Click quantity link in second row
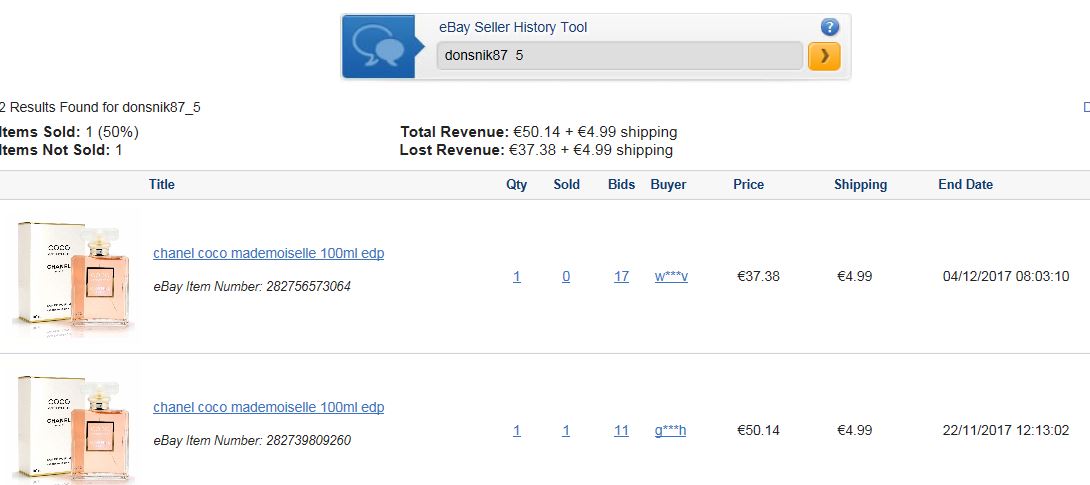Screen dimensions: 1090x485 tap(517, 430)
